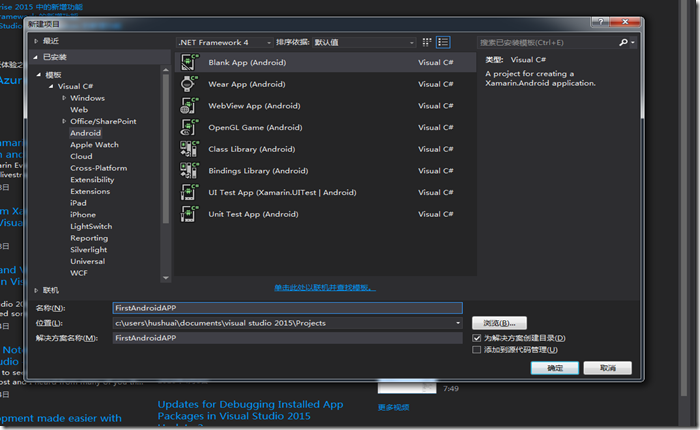Open the project location path dropdown arrow
The height and width of the screenshot is (430, 700).
point(458,323)
